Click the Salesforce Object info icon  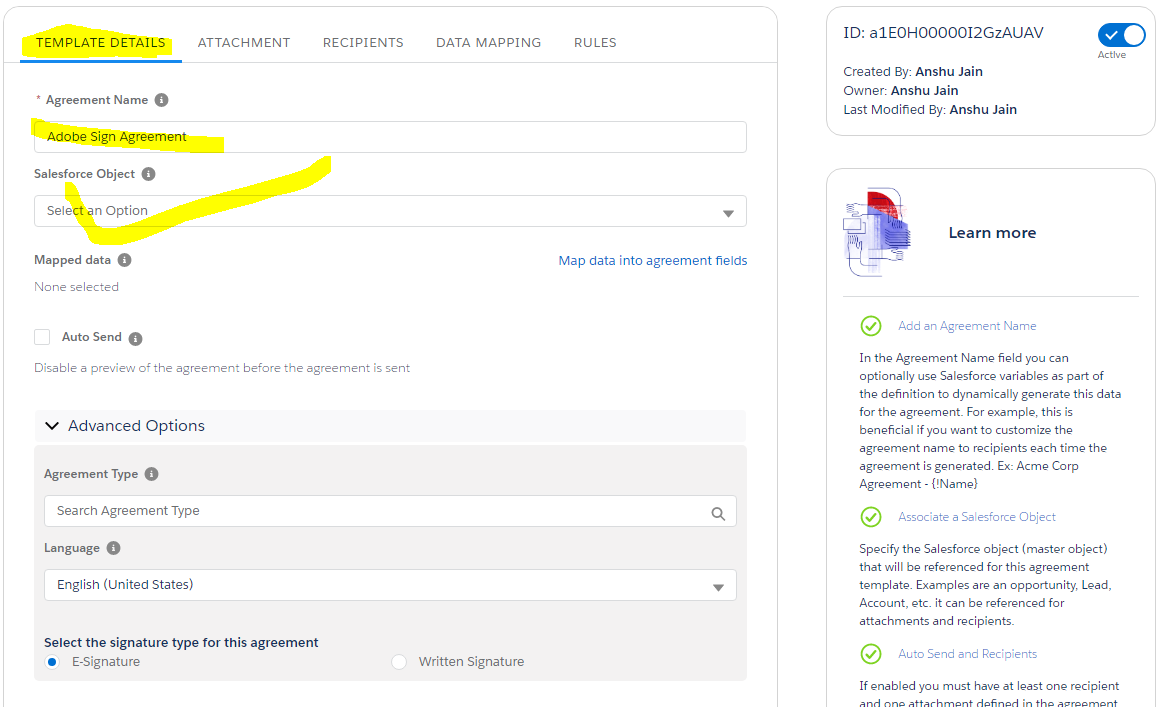148,174
